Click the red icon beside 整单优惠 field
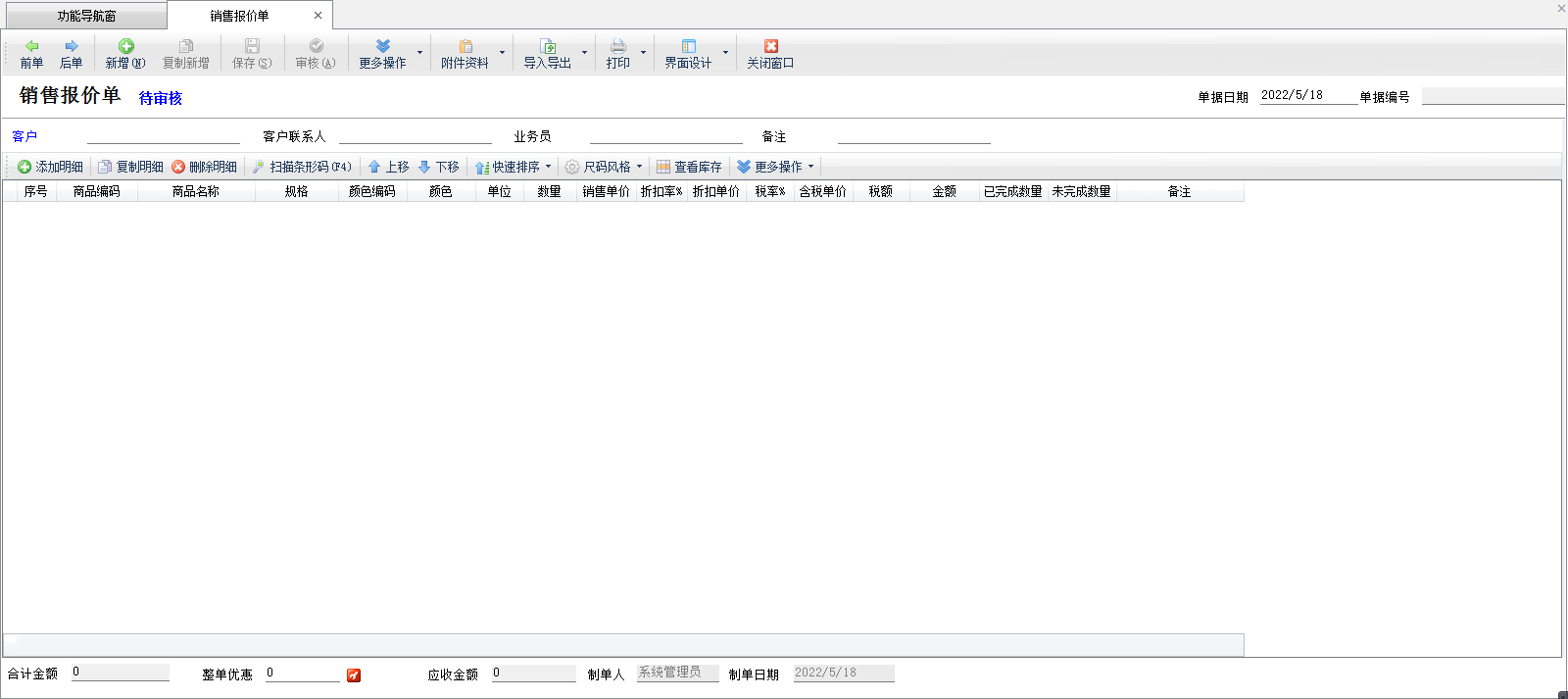Viewport: 1568px width, 699px height. 354,674
